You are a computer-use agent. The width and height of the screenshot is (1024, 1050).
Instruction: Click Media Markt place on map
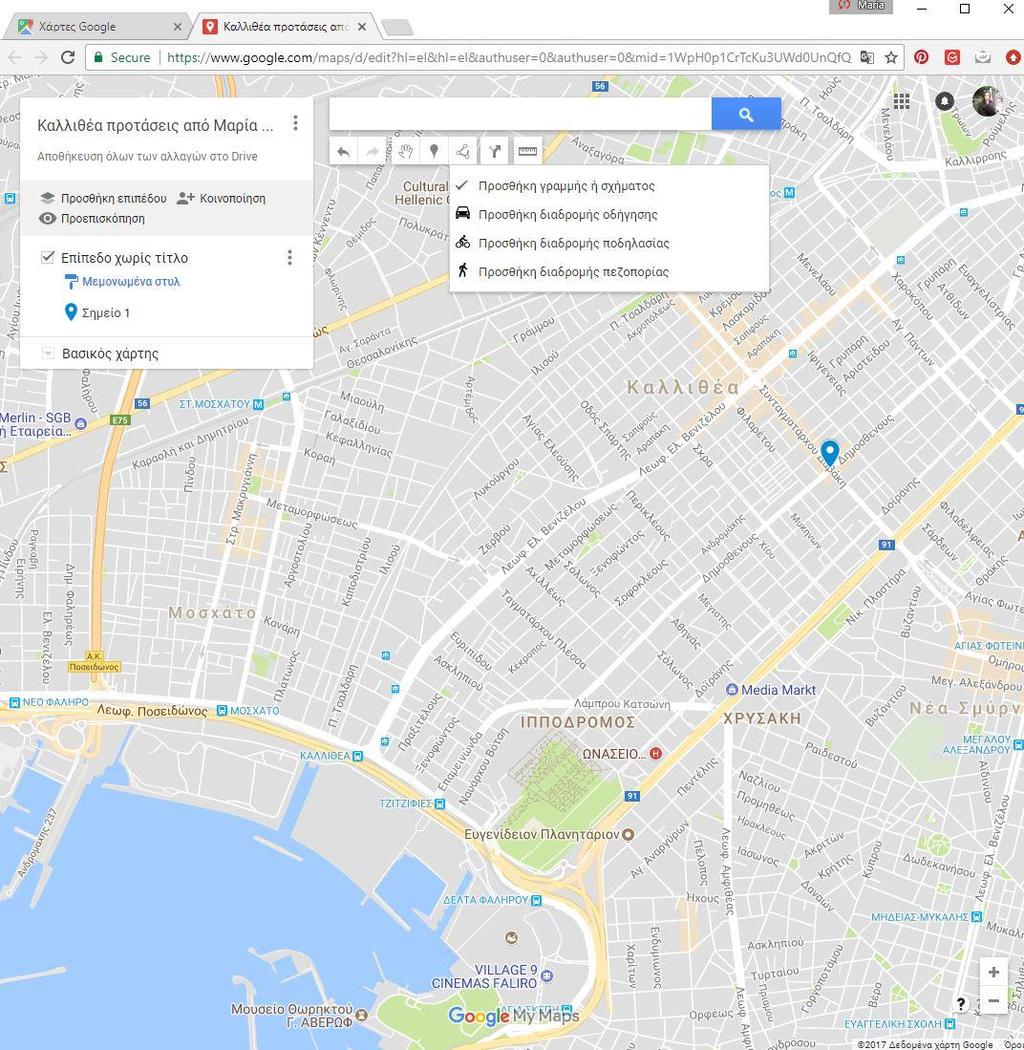pyautogui.click(x=772, y=690)
